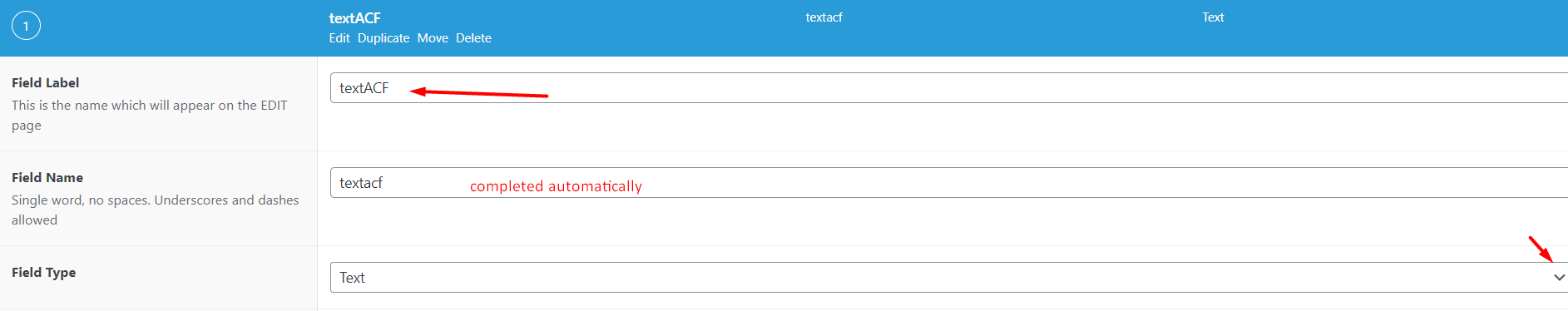Open the Field Type select showing Text
The height and width of the screenshot is (311, 1568).
(949, 278)
